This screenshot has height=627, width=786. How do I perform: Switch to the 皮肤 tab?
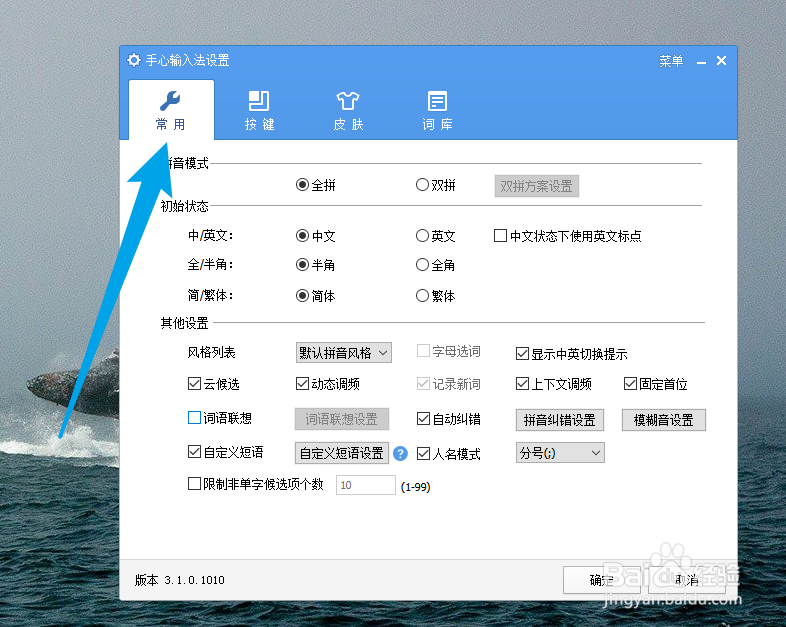[348, 111]
